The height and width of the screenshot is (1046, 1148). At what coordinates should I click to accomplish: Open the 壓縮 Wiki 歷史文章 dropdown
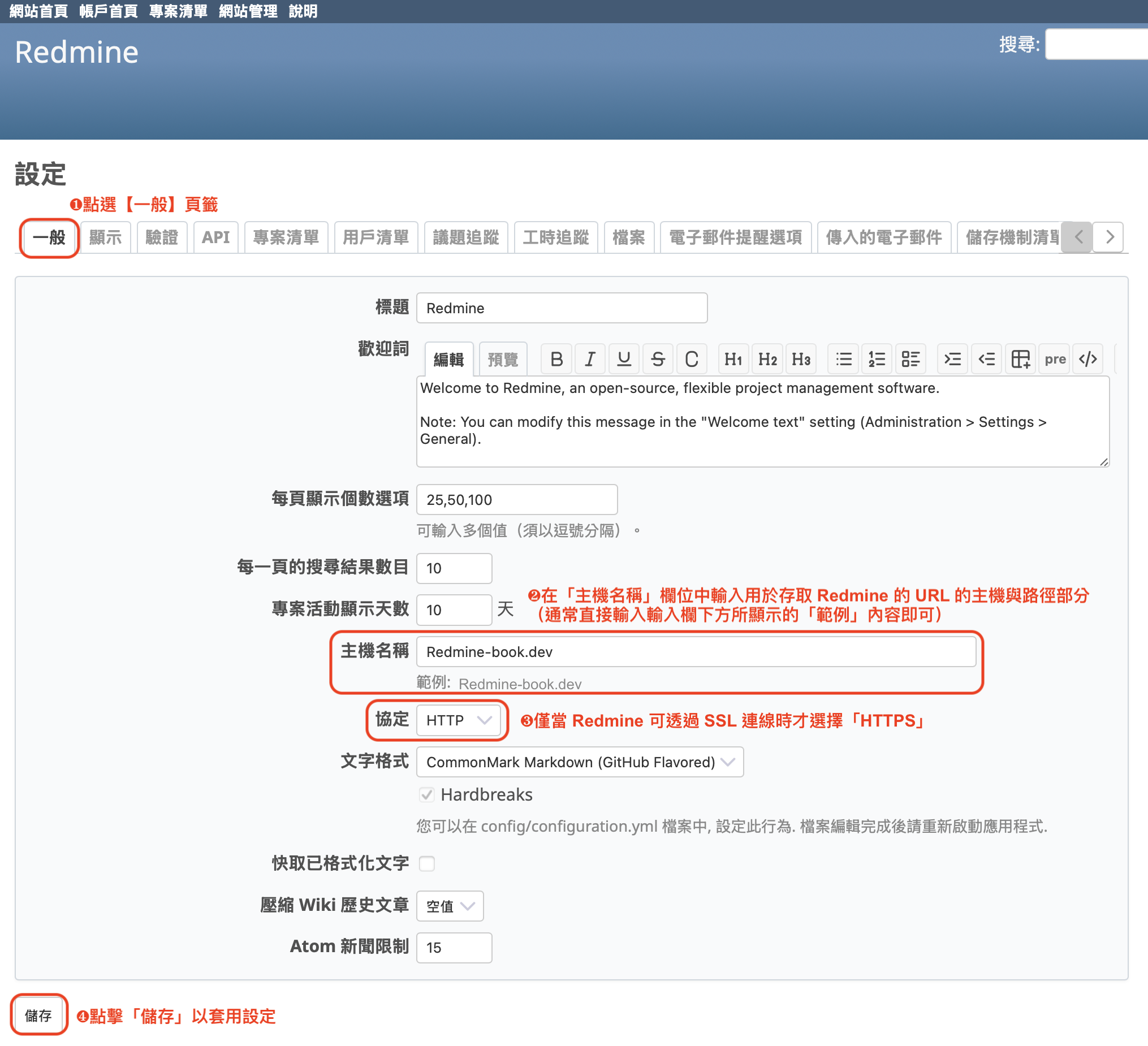(450, 906)
